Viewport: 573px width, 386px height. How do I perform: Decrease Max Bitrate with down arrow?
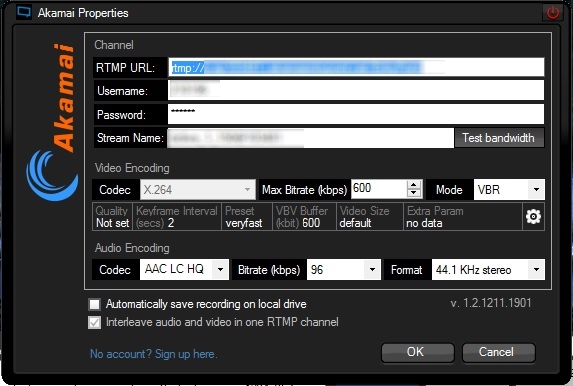[414, 193]
